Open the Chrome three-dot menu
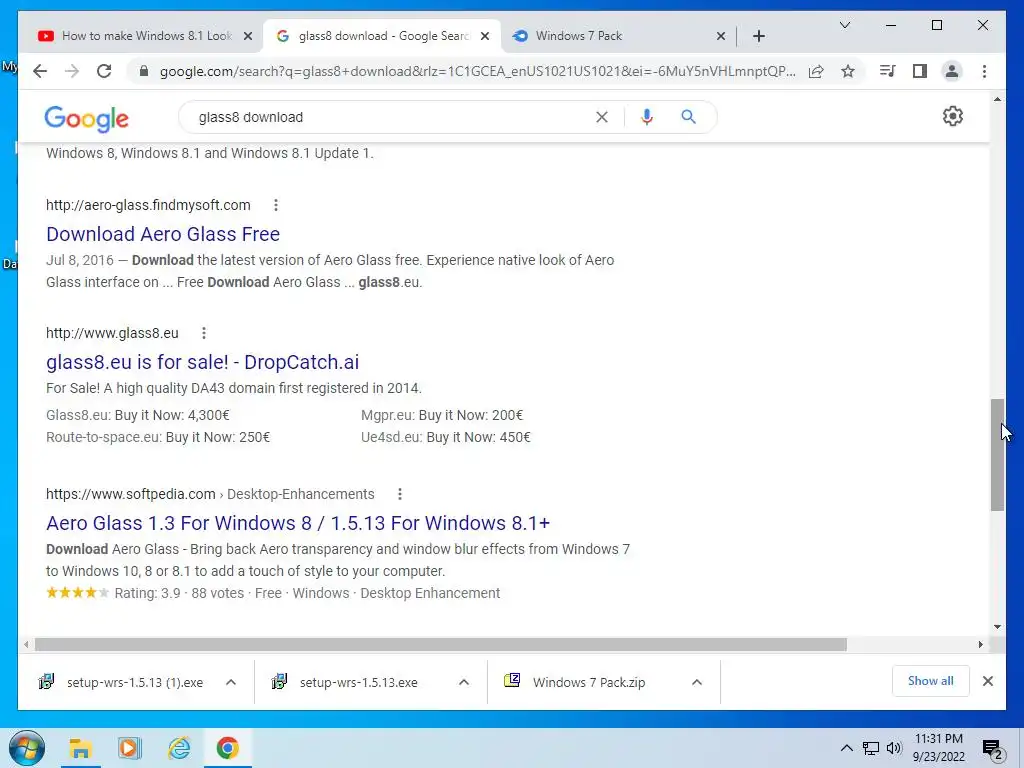The image size is (1024, 768). tap(984, 71)
